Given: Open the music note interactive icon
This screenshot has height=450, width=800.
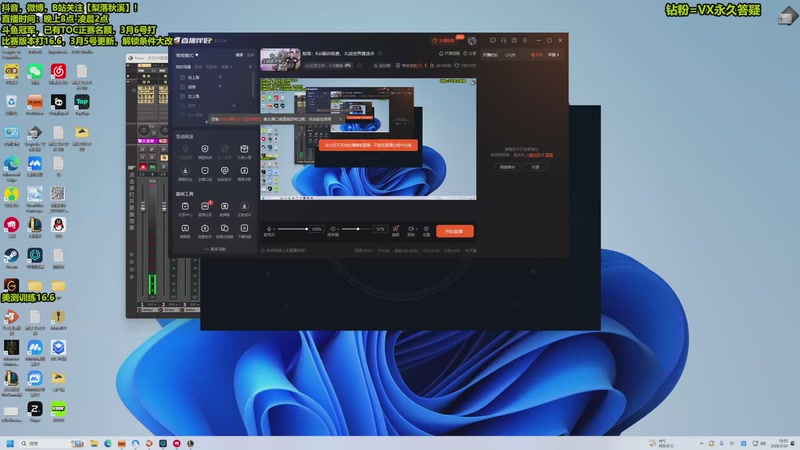Looking at the screenshot, I should [x=244, y=170].
